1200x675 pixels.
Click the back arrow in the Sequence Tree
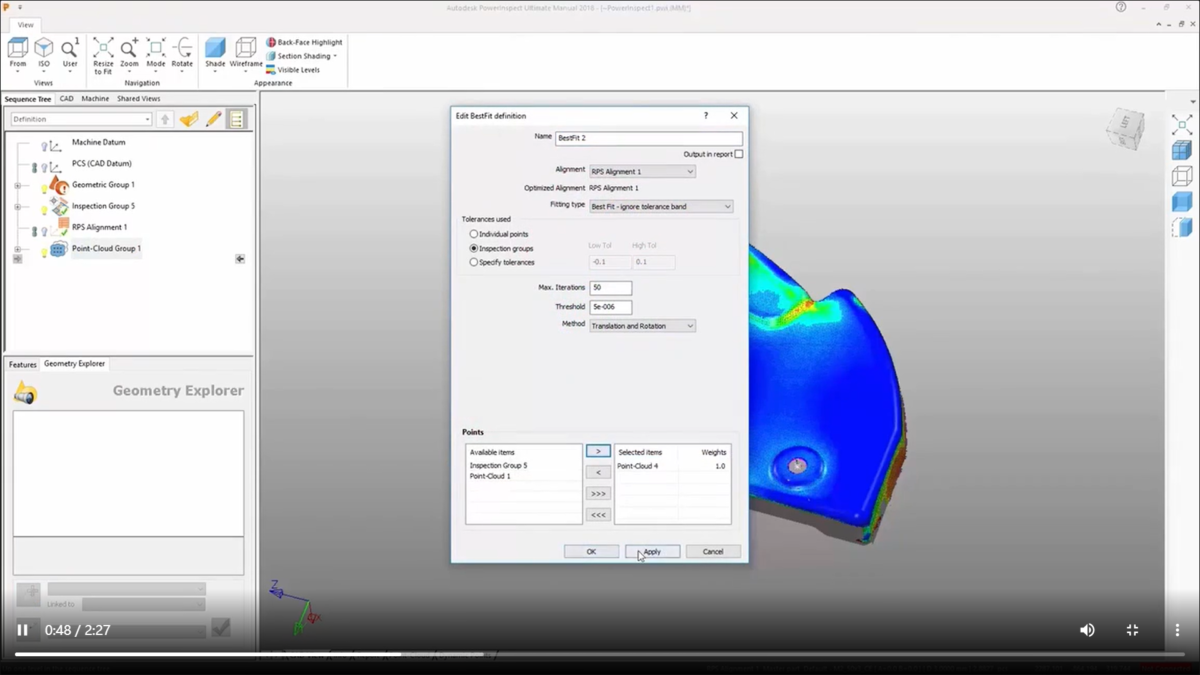[240, 259]
